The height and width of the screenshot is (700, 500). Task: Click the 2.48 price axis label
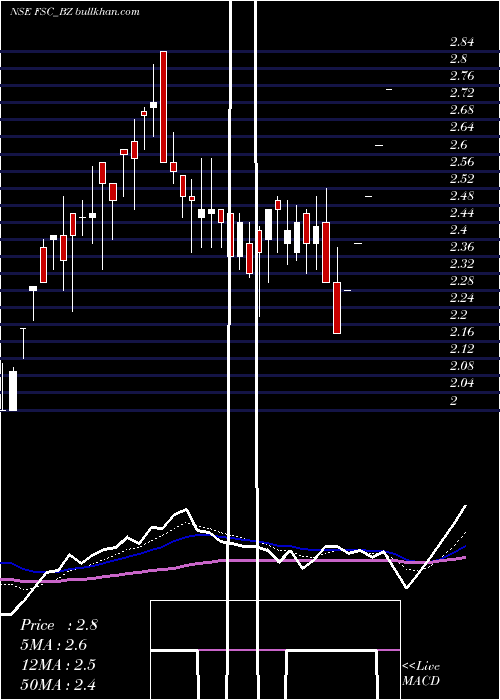click(x=462, y=196)
